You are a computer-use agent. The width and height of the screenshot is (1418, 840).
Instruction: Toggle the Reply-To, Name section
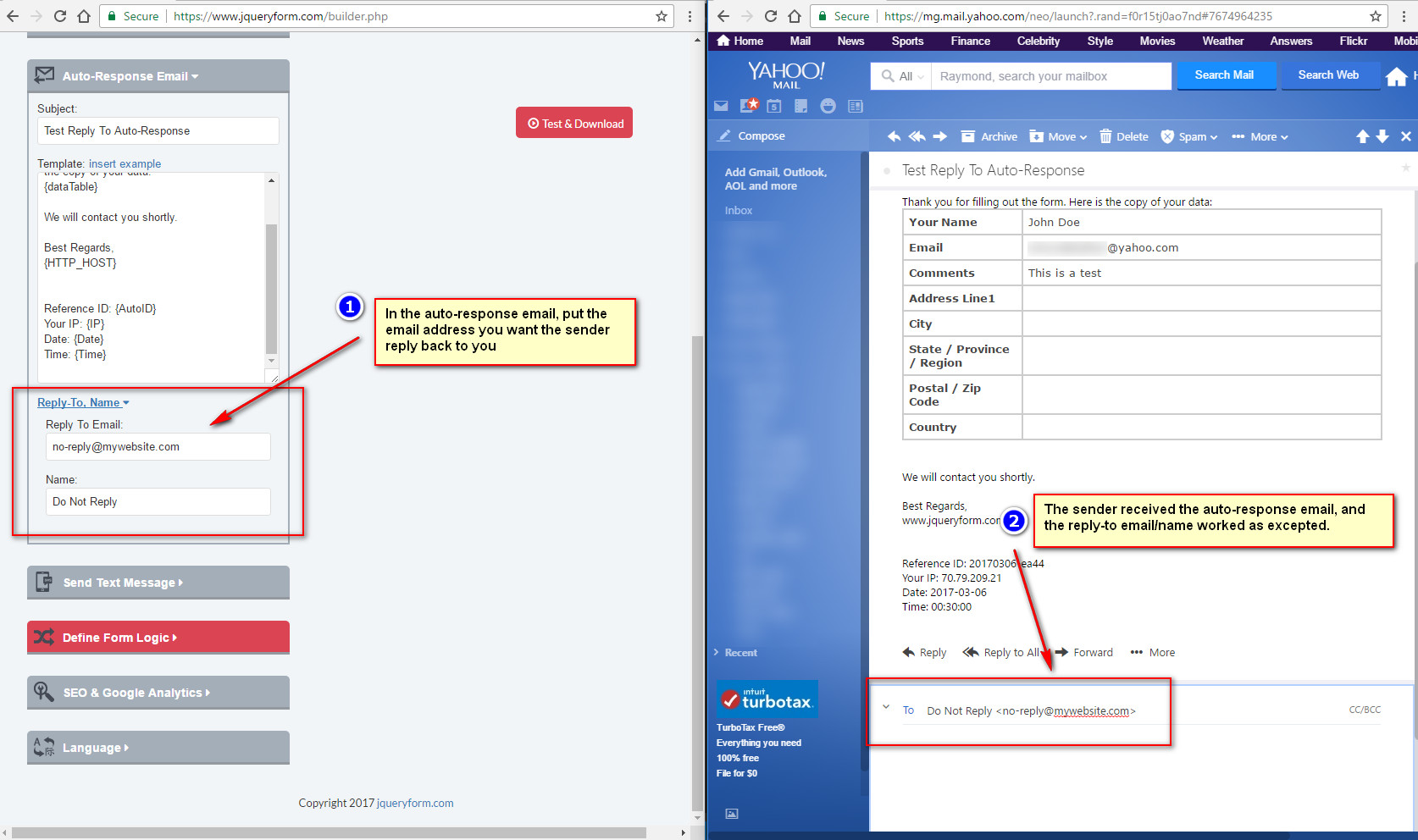click(x=83, y=402)
